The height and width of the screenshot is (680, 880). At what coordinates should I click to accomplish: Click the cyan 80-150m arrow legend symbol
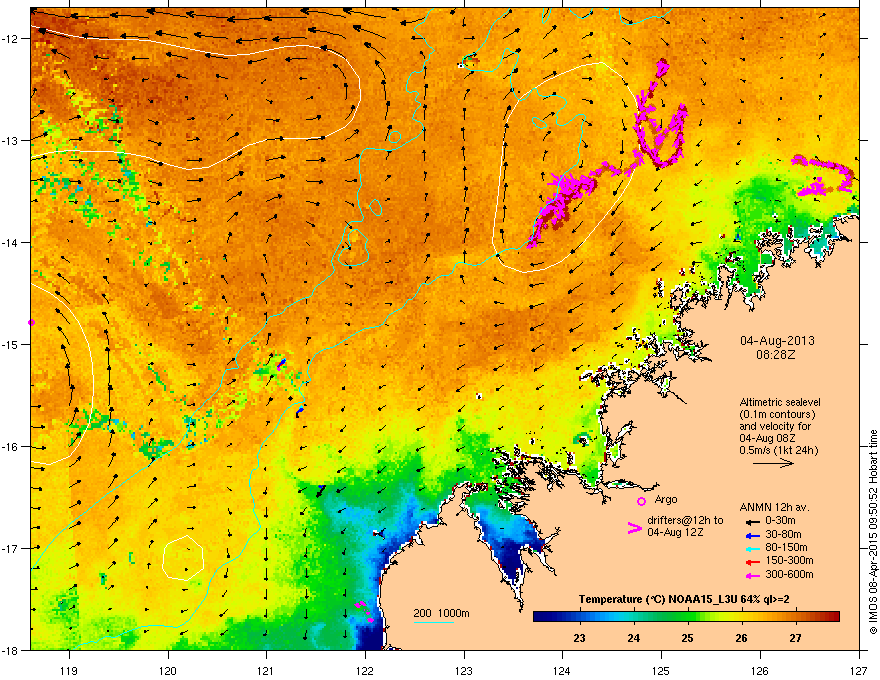click(751, 548)
